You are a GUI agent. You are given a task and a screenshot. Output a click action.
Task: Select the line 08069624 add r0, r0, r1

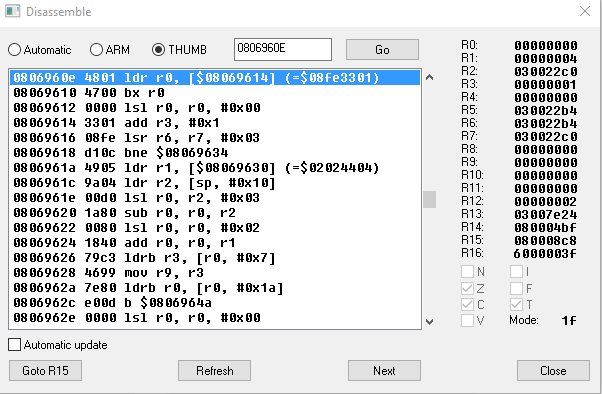click(x=215, y=242)
